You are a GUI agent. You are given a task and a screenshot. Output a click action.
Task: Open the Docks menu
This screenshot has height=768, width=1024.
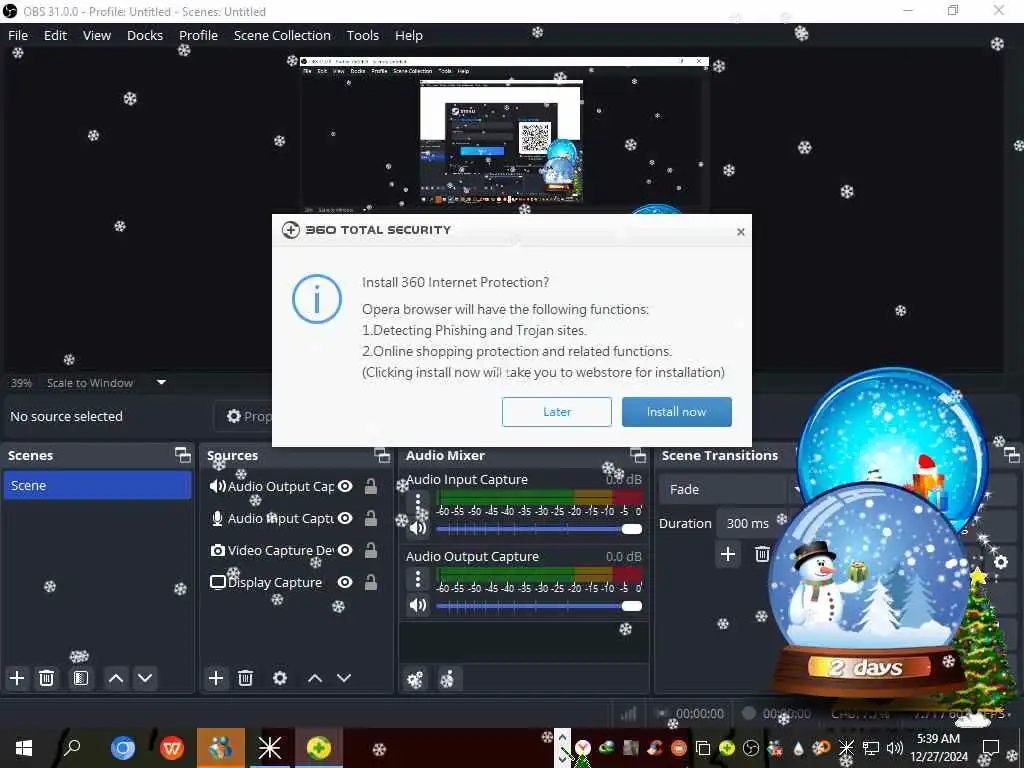click(145, 35)
